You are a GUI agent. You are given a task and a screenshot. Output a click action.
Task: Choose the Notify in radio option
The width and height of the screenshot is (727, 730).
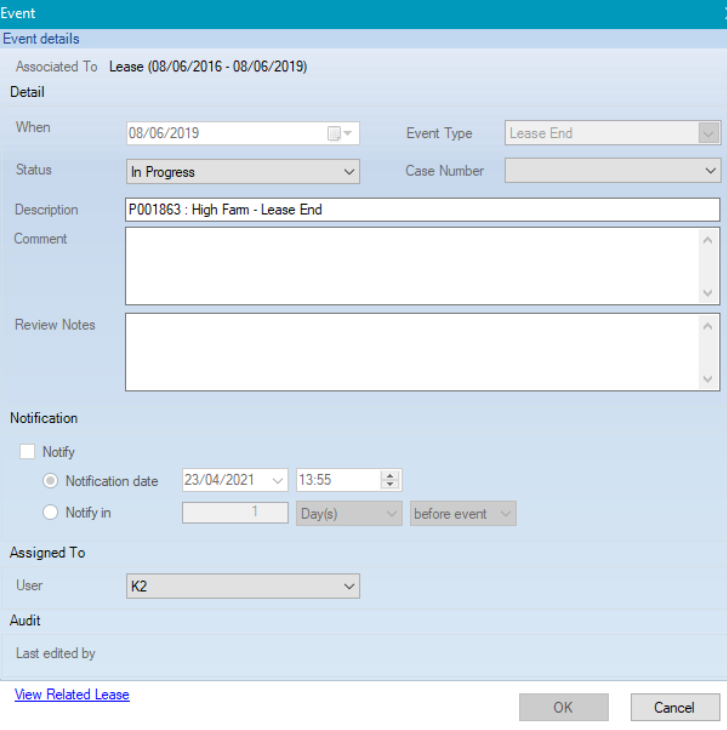51,513
